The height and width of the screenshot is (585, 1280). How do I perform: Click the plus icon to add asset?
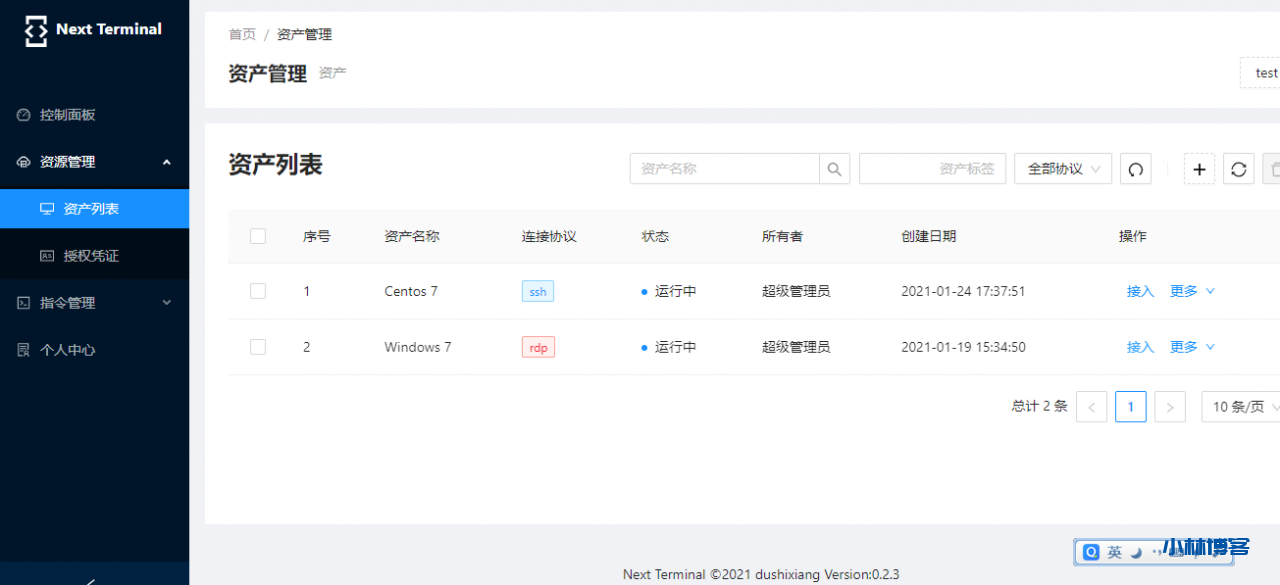click(x=1199, y=169)
